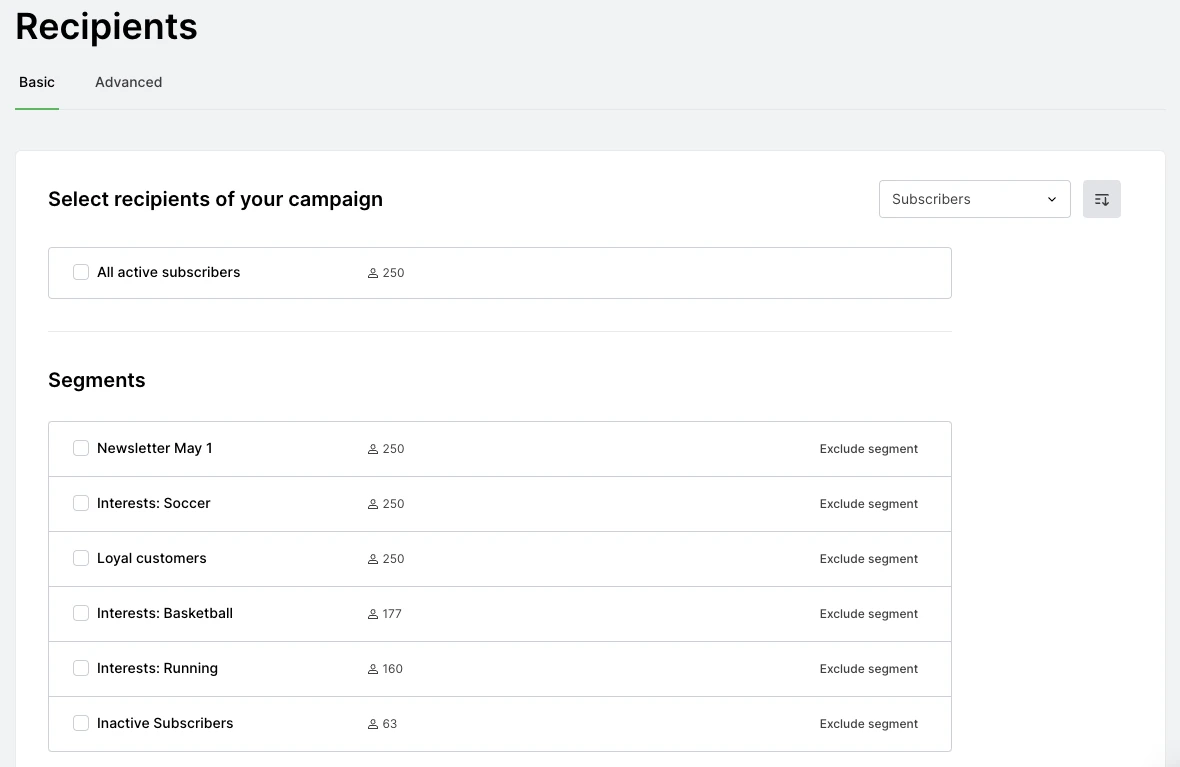This screenshot has height=767, width=1180.
Task: Click the sort order icon button
Action: 1101,199
